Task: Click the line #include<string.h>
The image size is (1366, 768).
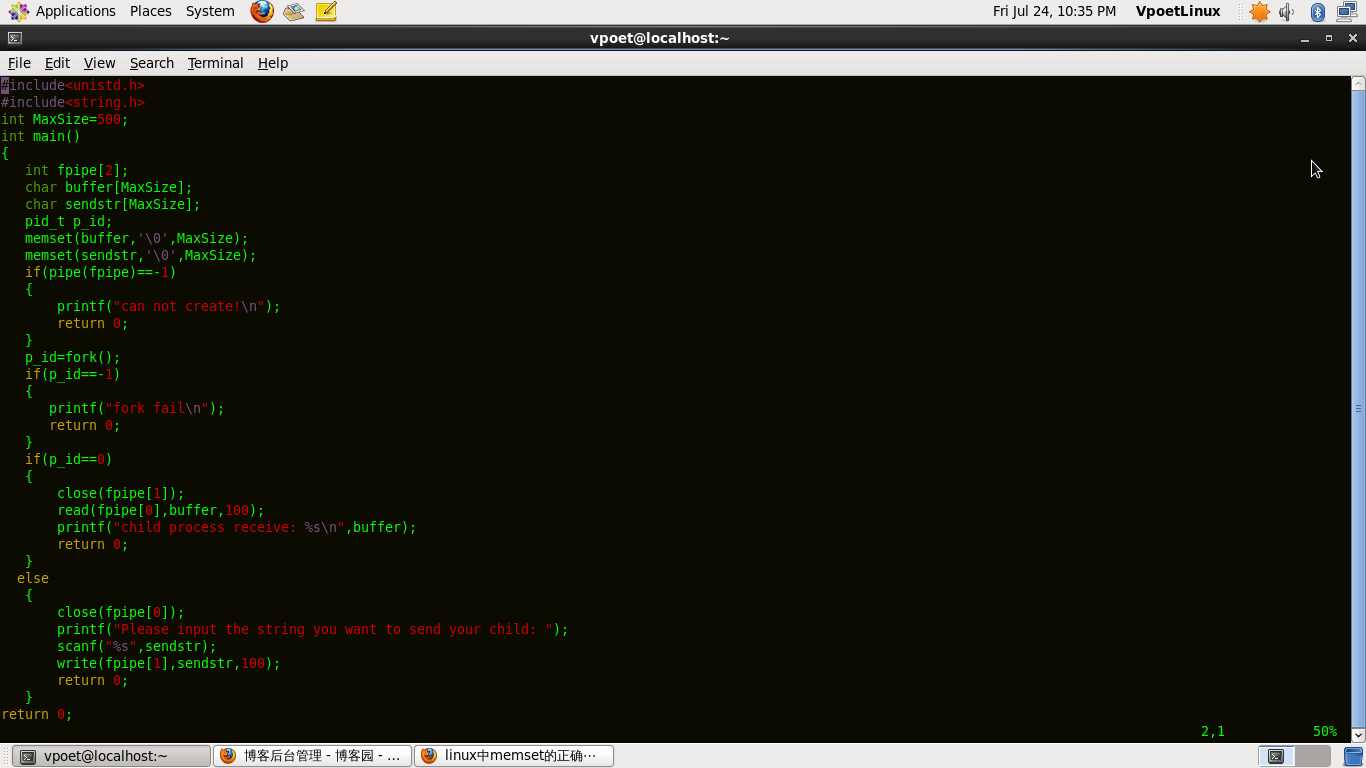Action: 73,102
